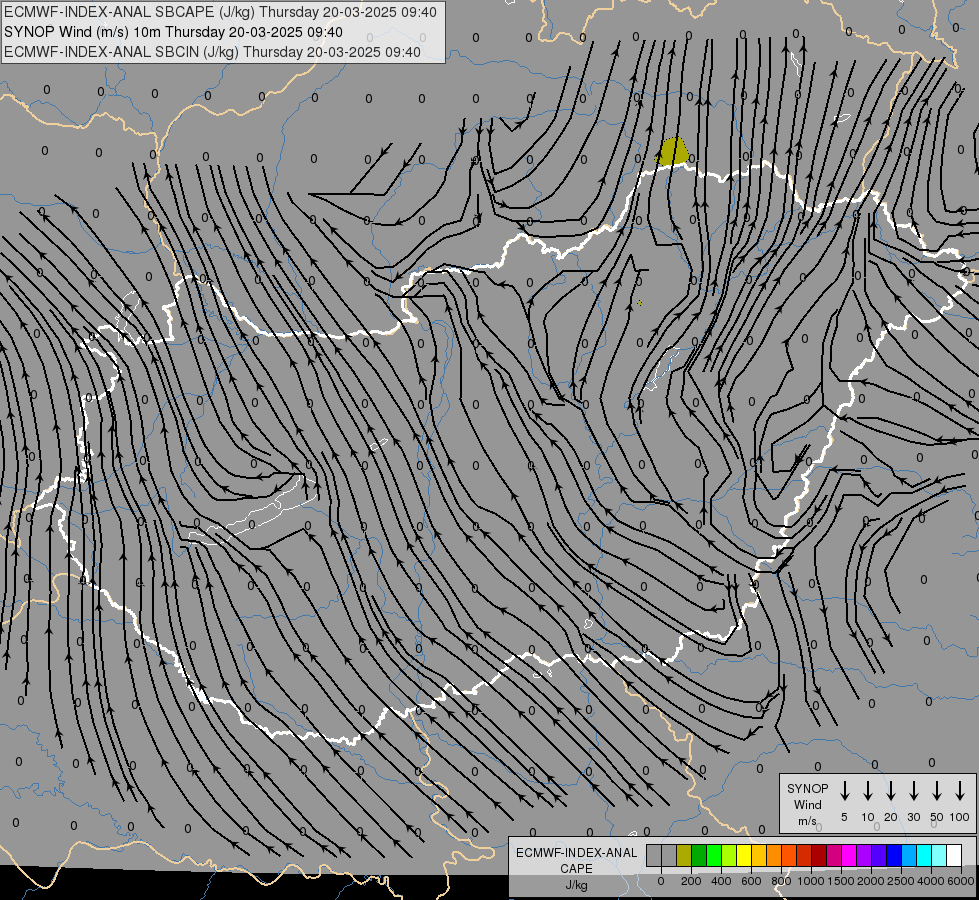Click the SYNOP Wind 10m title line
The width and height of the screenshot is (979, 900).
pos(173,32)
